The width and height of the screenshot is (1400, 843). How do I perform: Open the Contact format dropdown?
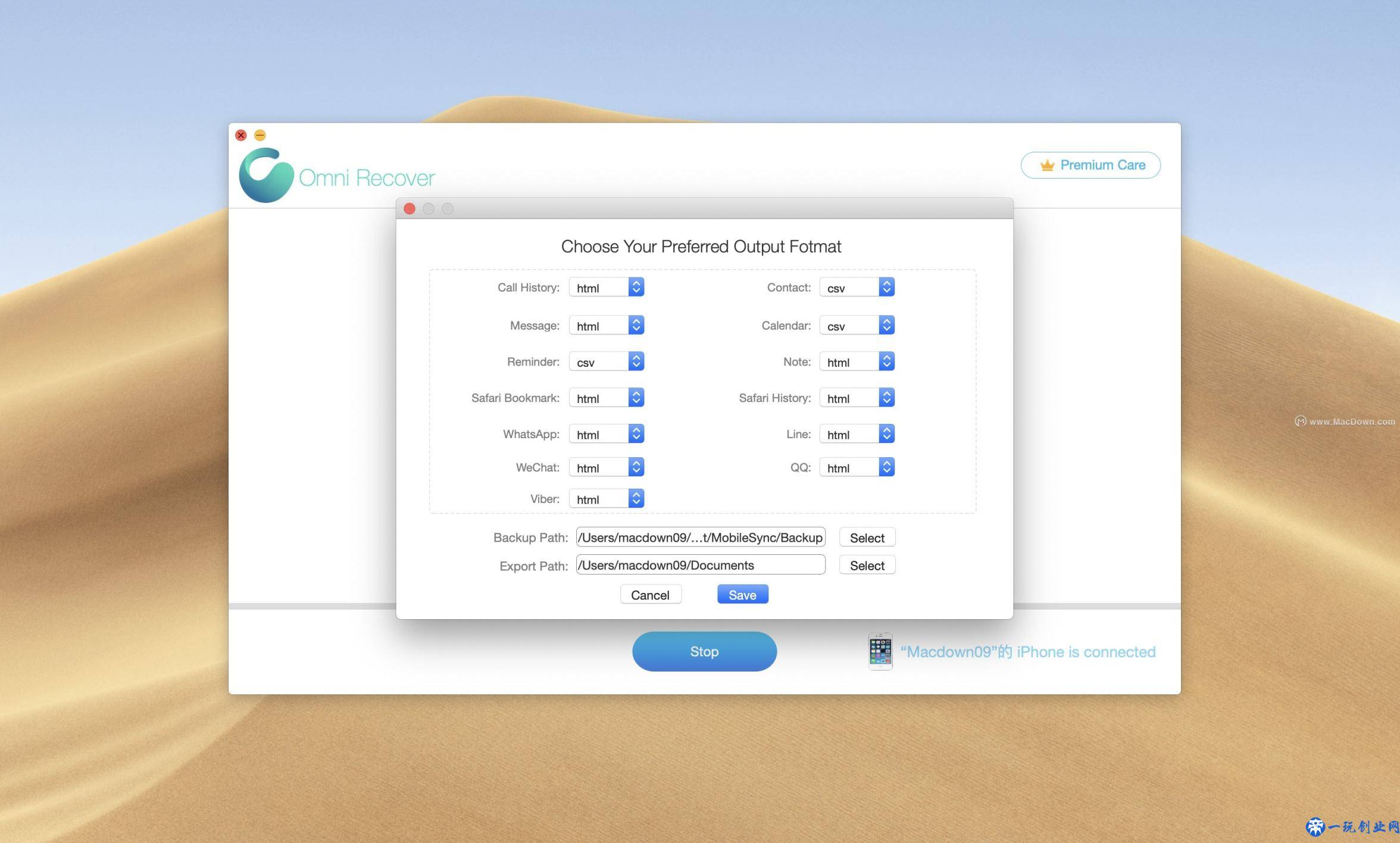[x=857, y=288]
